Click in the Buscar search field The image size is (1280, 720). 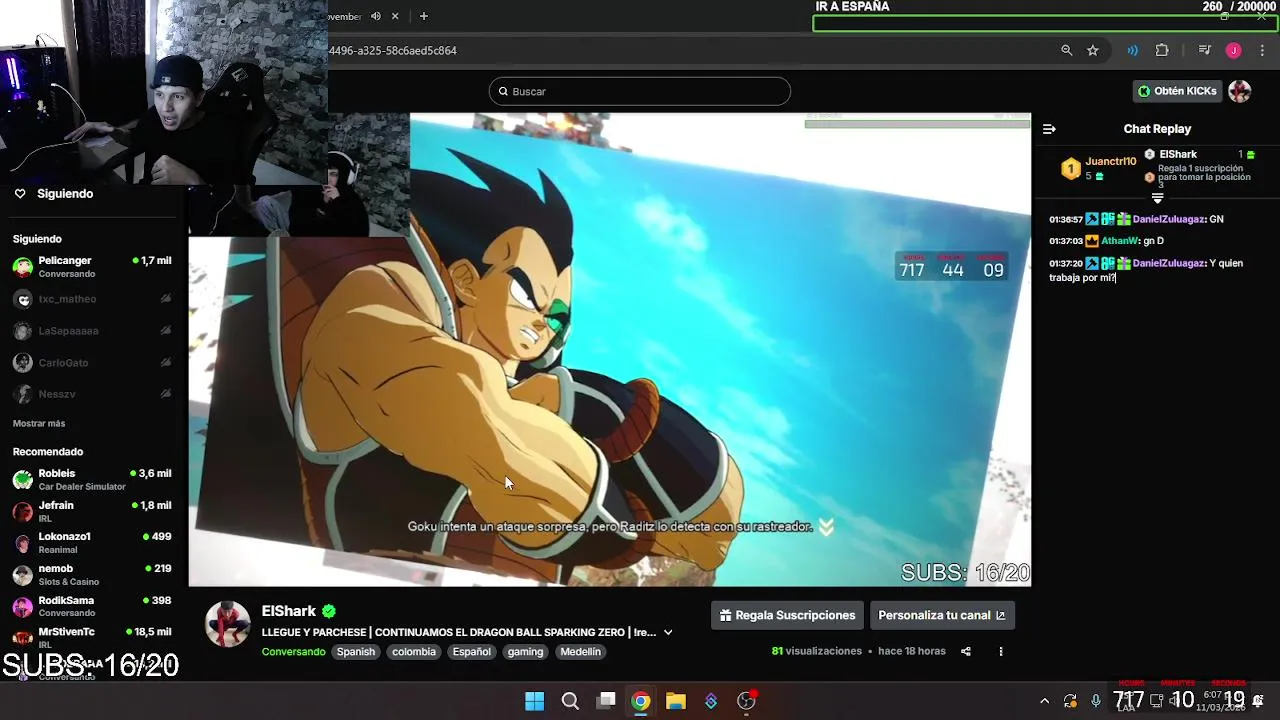(640, 91)
